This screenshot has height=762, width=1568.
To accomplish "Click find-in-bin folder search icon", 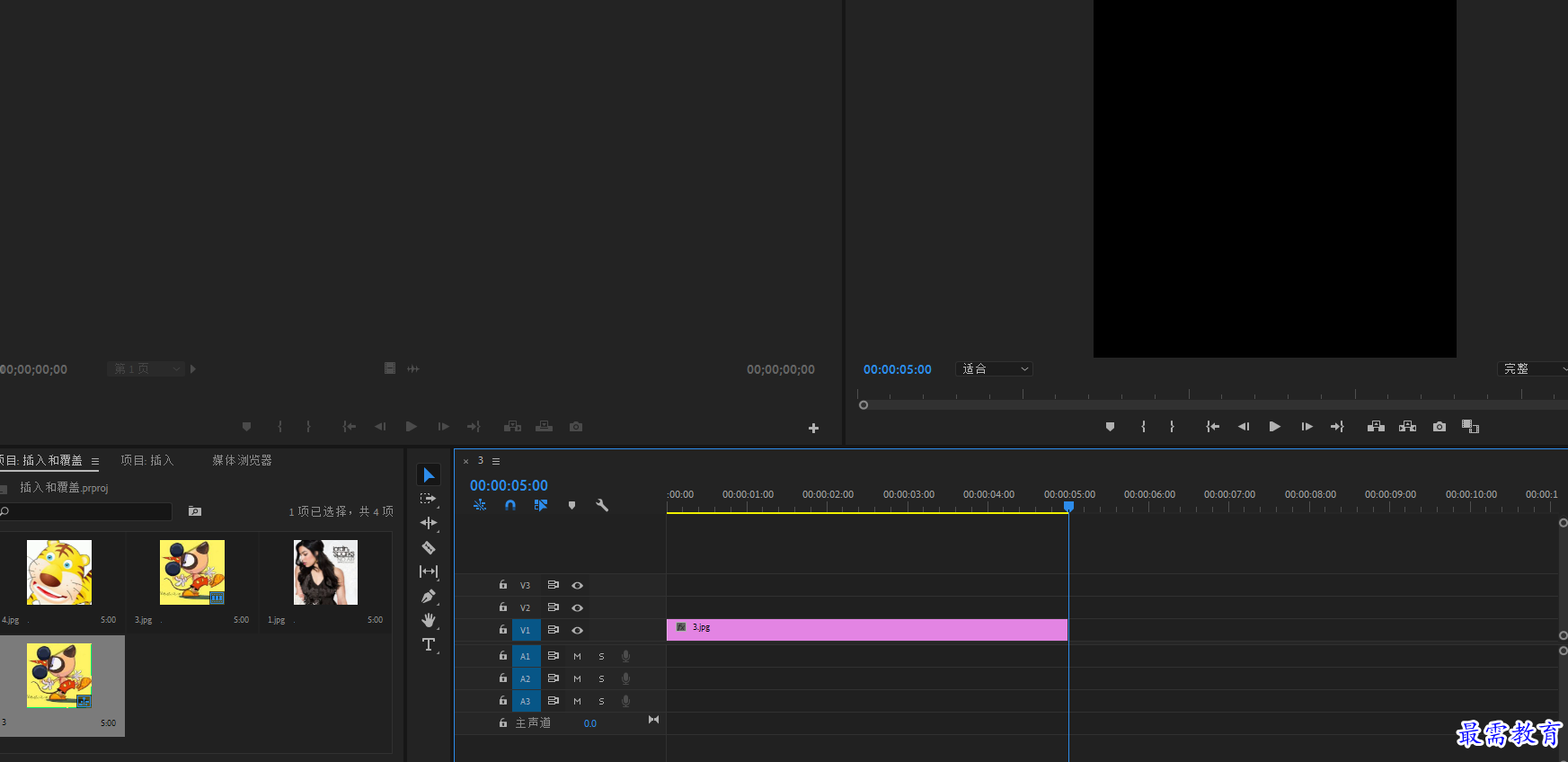I will 195,511.
